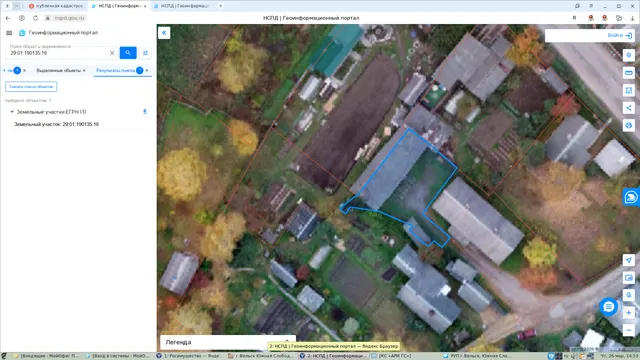640x360 pixels.
Task: Open taskbar item Вход в системы - МойОфис
Action: 118,356
